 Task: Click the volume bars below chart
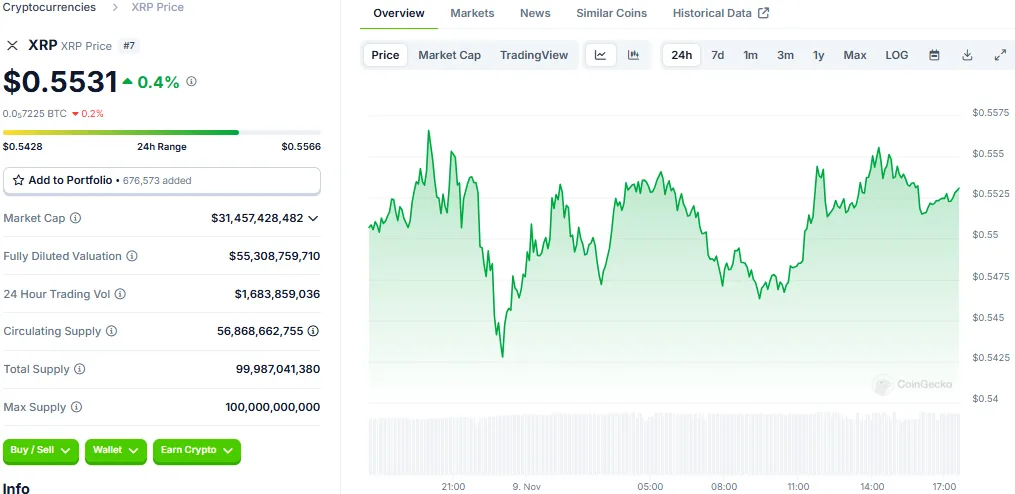tap(664, 445)
